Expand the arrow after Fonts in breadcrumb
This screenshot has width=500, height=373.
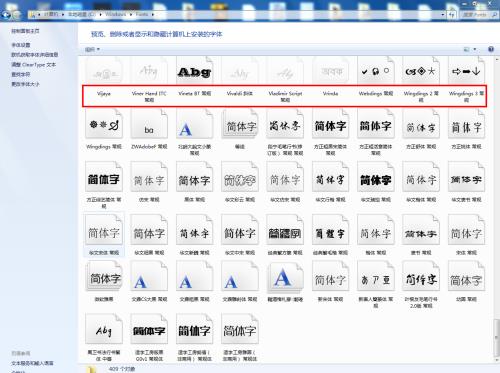153,14
